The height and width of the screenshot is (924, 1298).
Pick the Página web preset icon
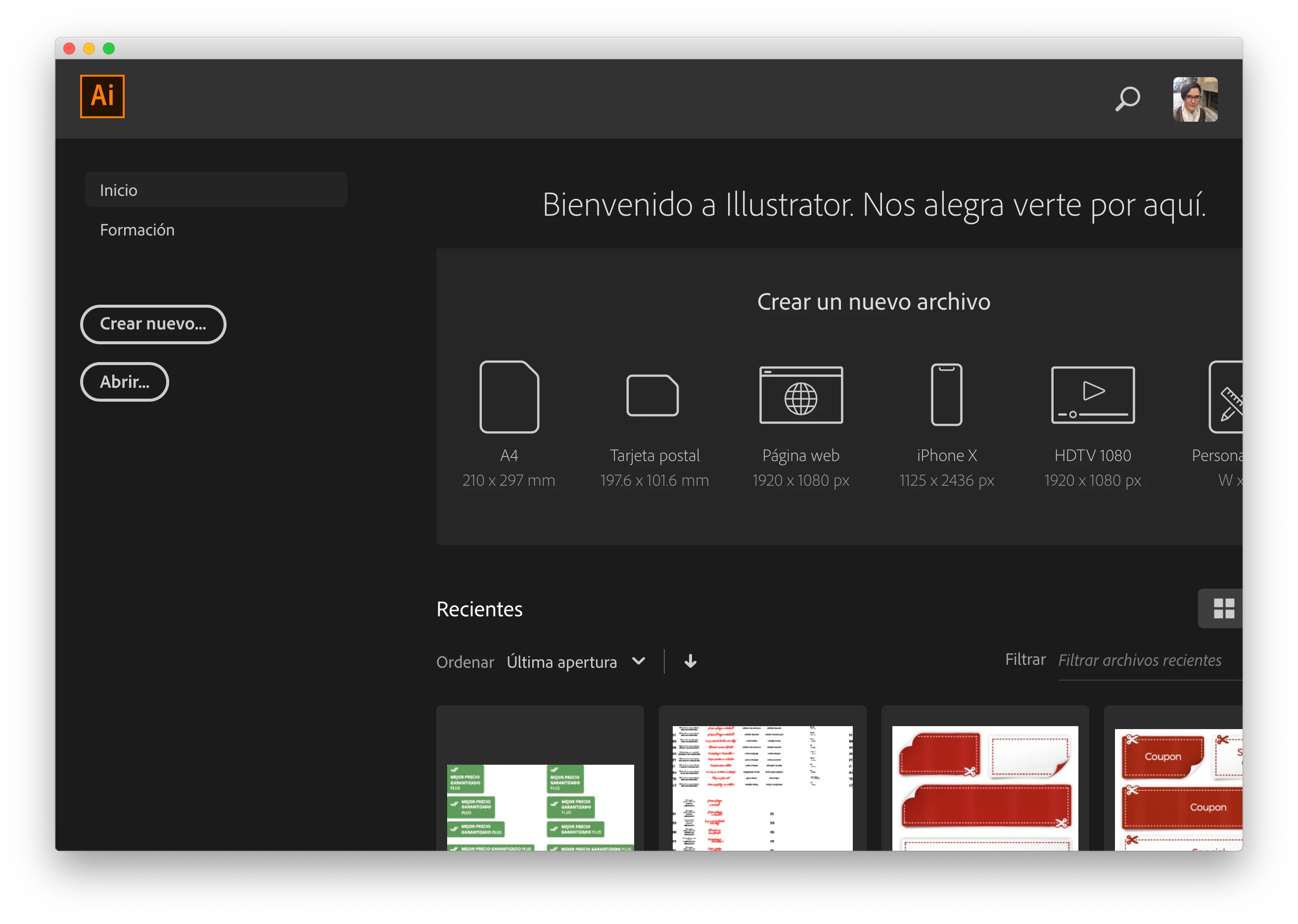click(801, 395)
